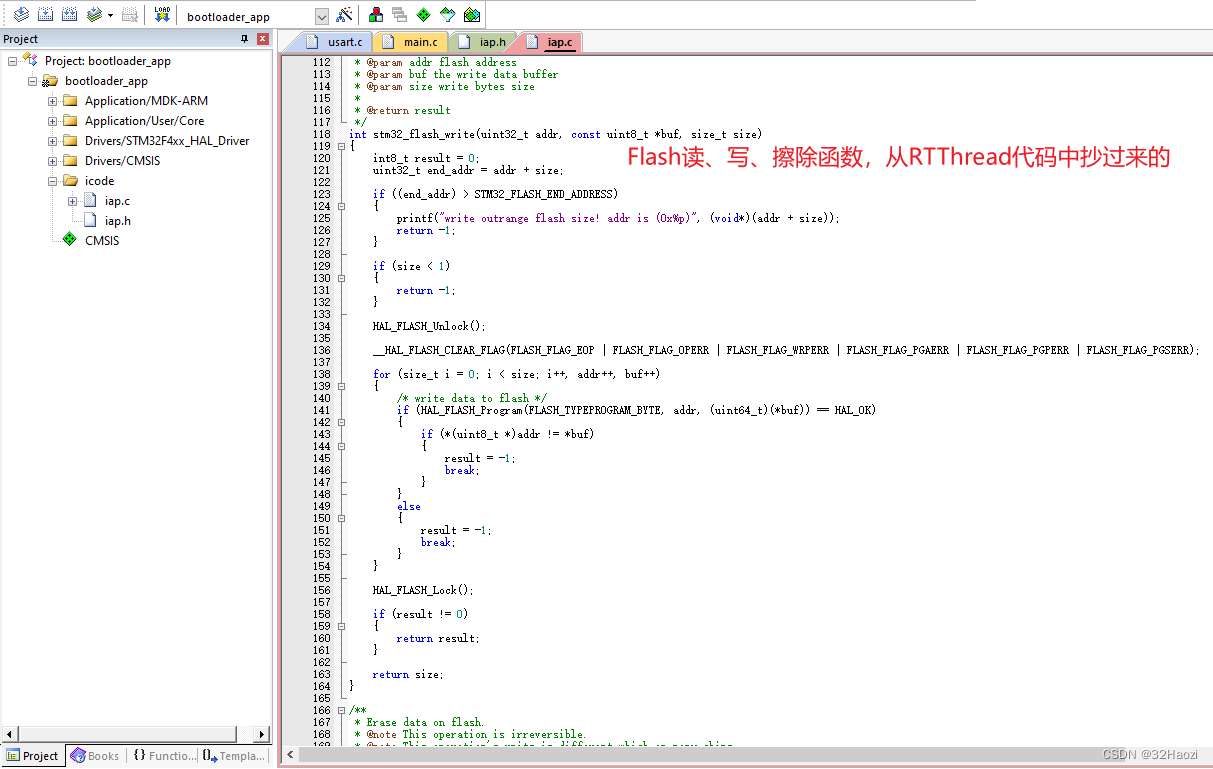Open Options for Target magic wand

click(x=344, y=15)
